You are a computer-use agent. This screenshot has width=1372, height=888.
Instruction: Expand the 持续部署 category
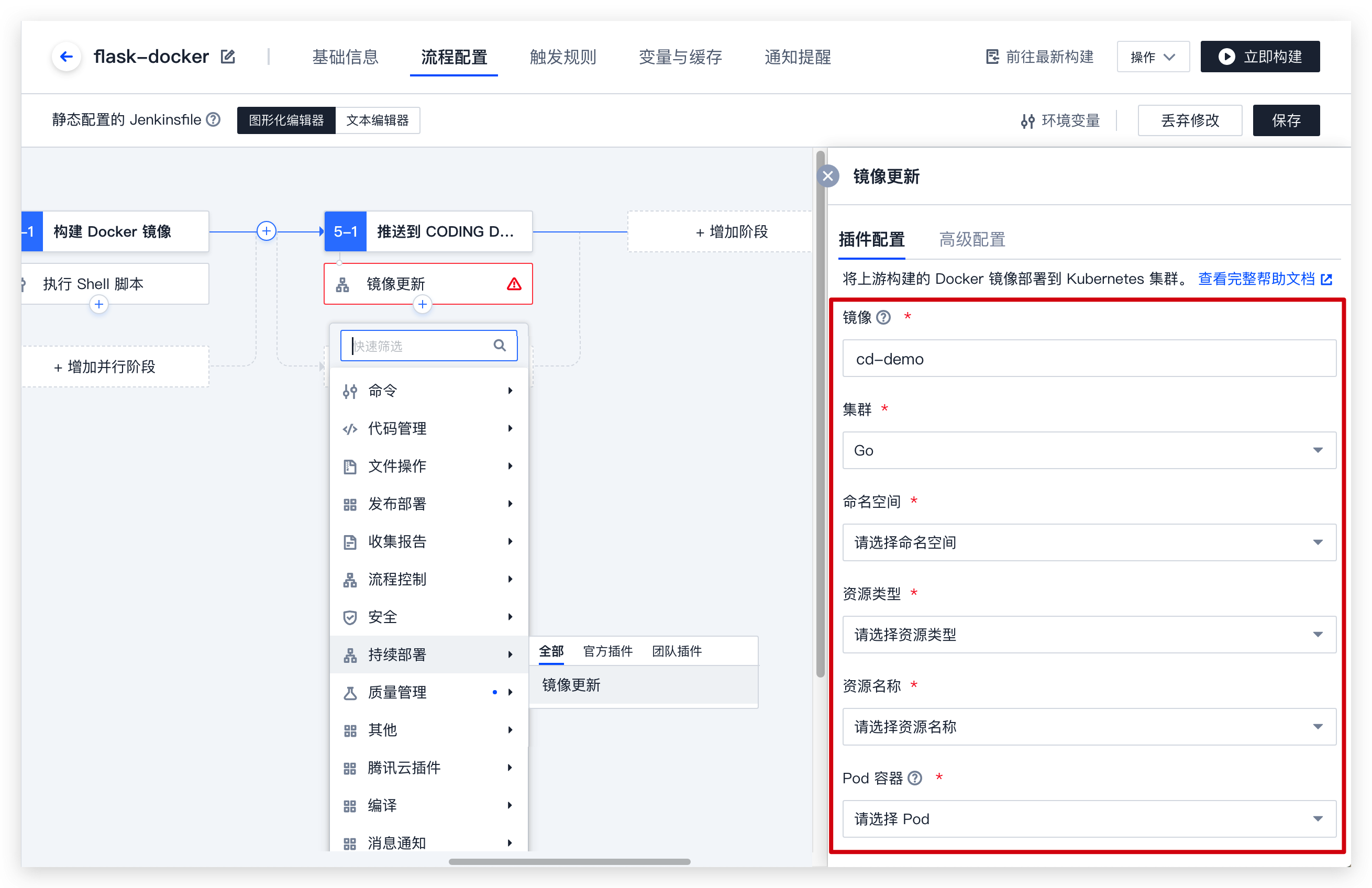tap(428, 654)
